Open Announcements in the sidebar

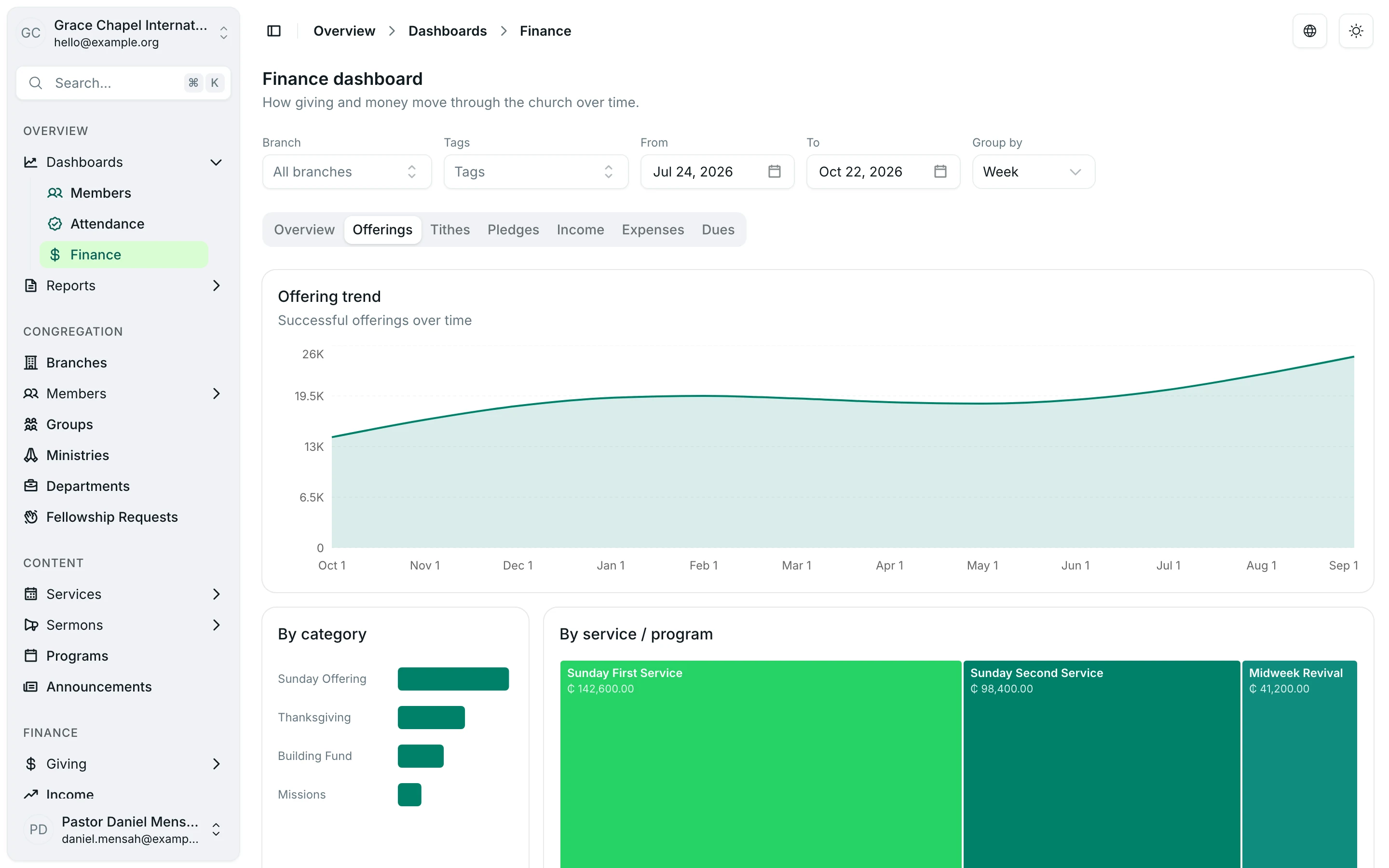click(123, 687)
